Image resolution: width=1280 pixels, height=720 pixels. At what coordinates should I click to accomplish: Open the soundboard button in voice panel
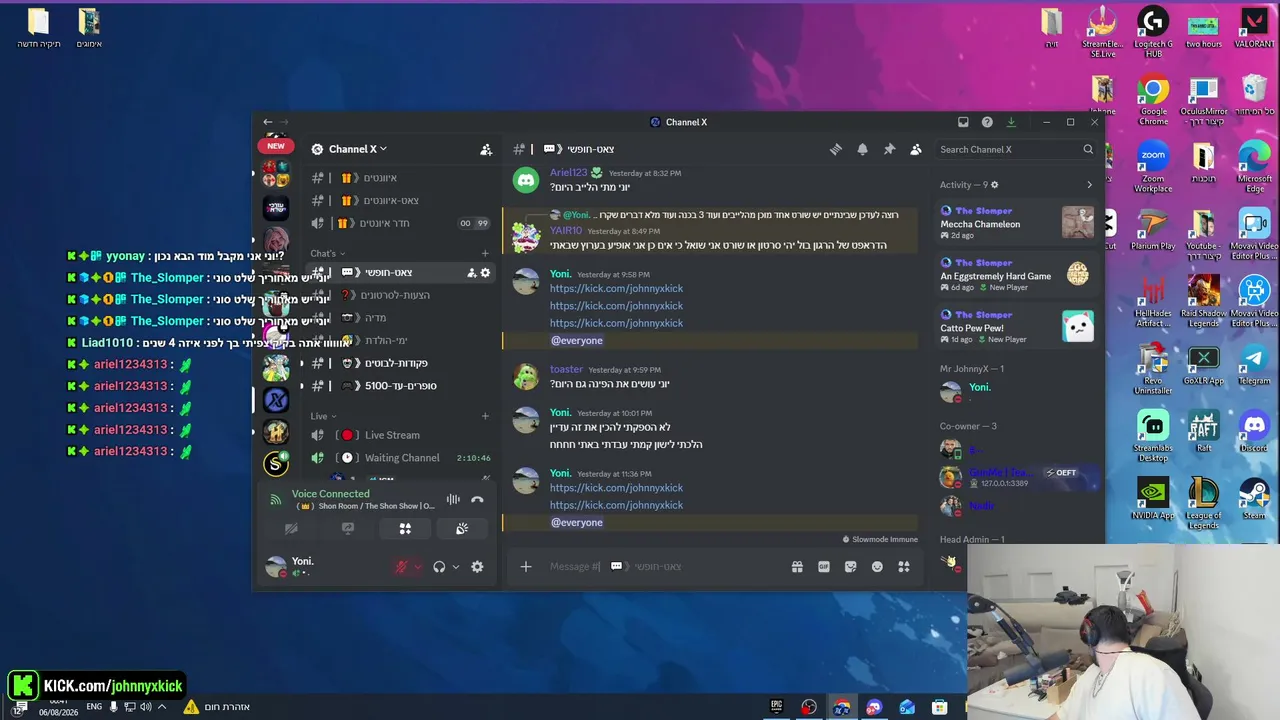click(x=462, y=529)
